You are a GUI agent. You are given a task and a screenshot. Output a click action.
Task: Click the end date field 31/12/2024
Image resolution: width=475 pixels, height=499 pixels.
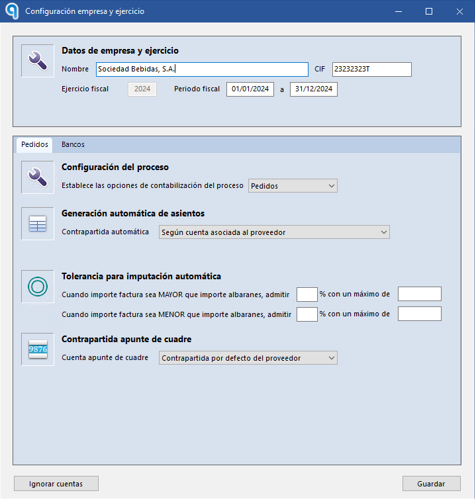pyautogui.click(x=314, y=89)
